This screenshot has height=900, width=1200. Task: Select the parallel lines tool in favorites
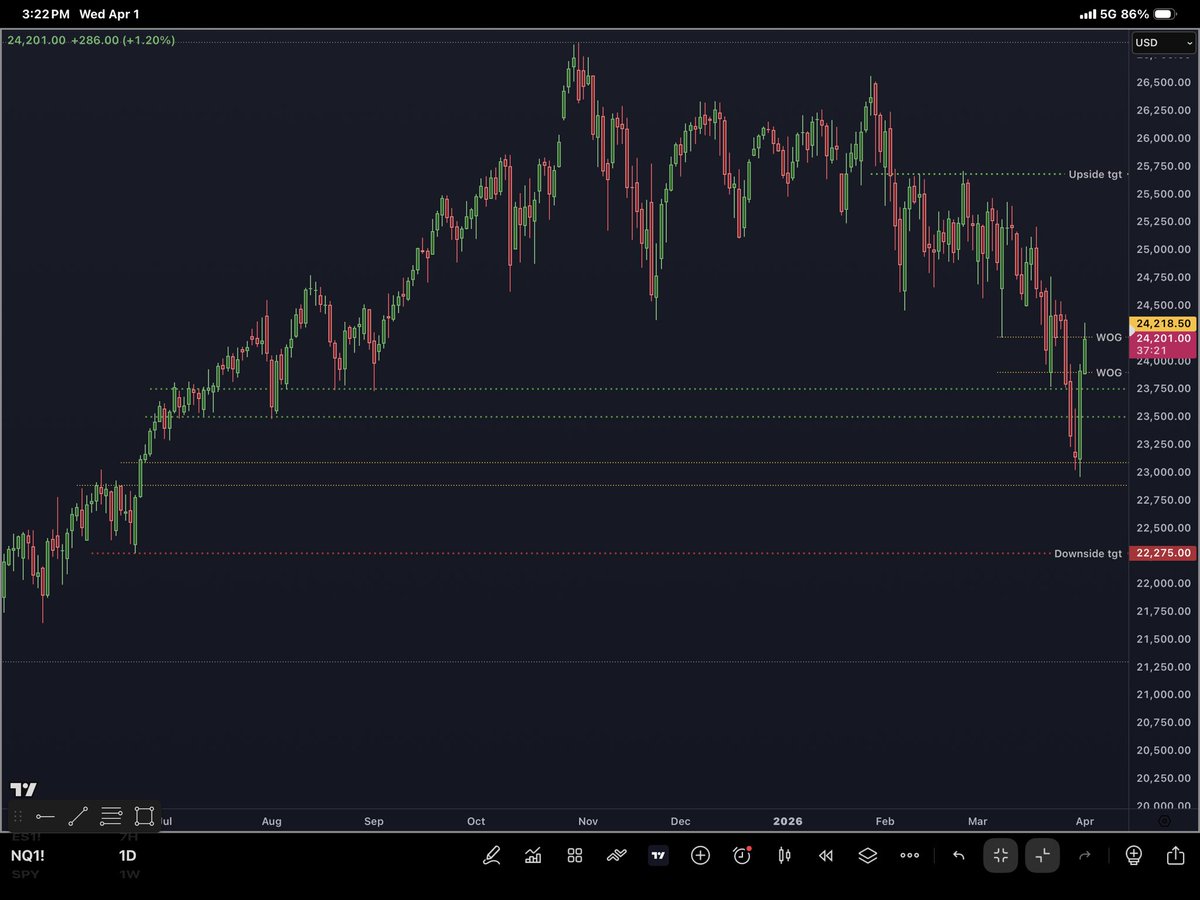[111, 816]
